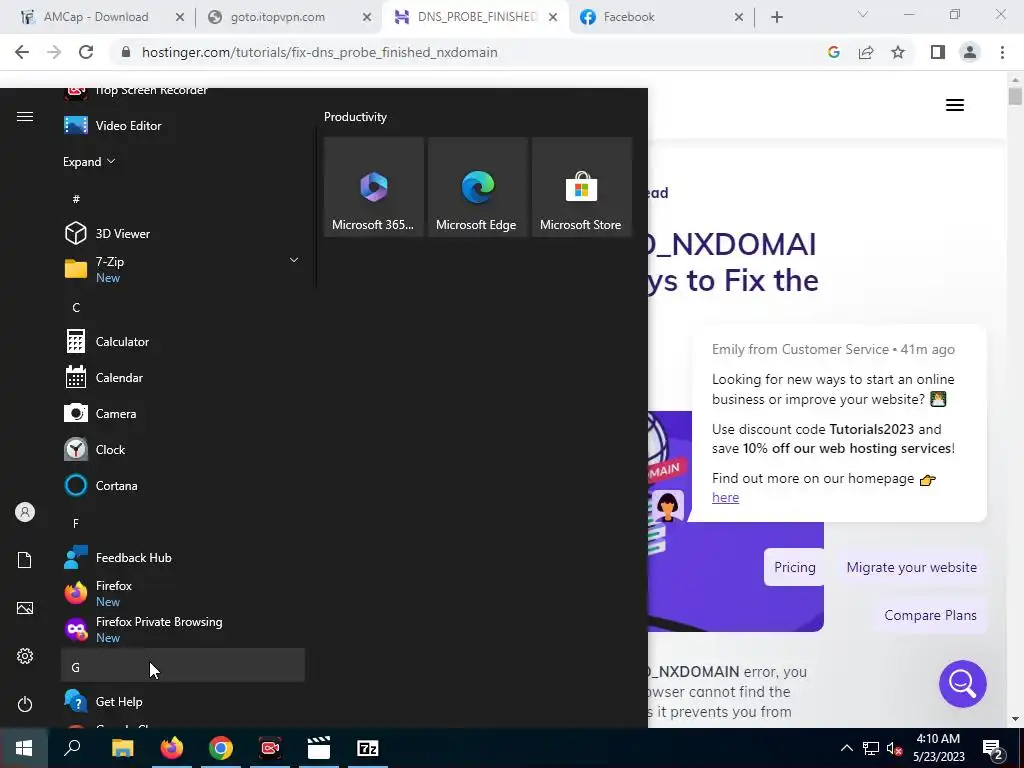Image resolution: width=1024 pixels, height=768 pixels.
Task: Open the purple chat search bubble
Action: (x=963, y=684)
